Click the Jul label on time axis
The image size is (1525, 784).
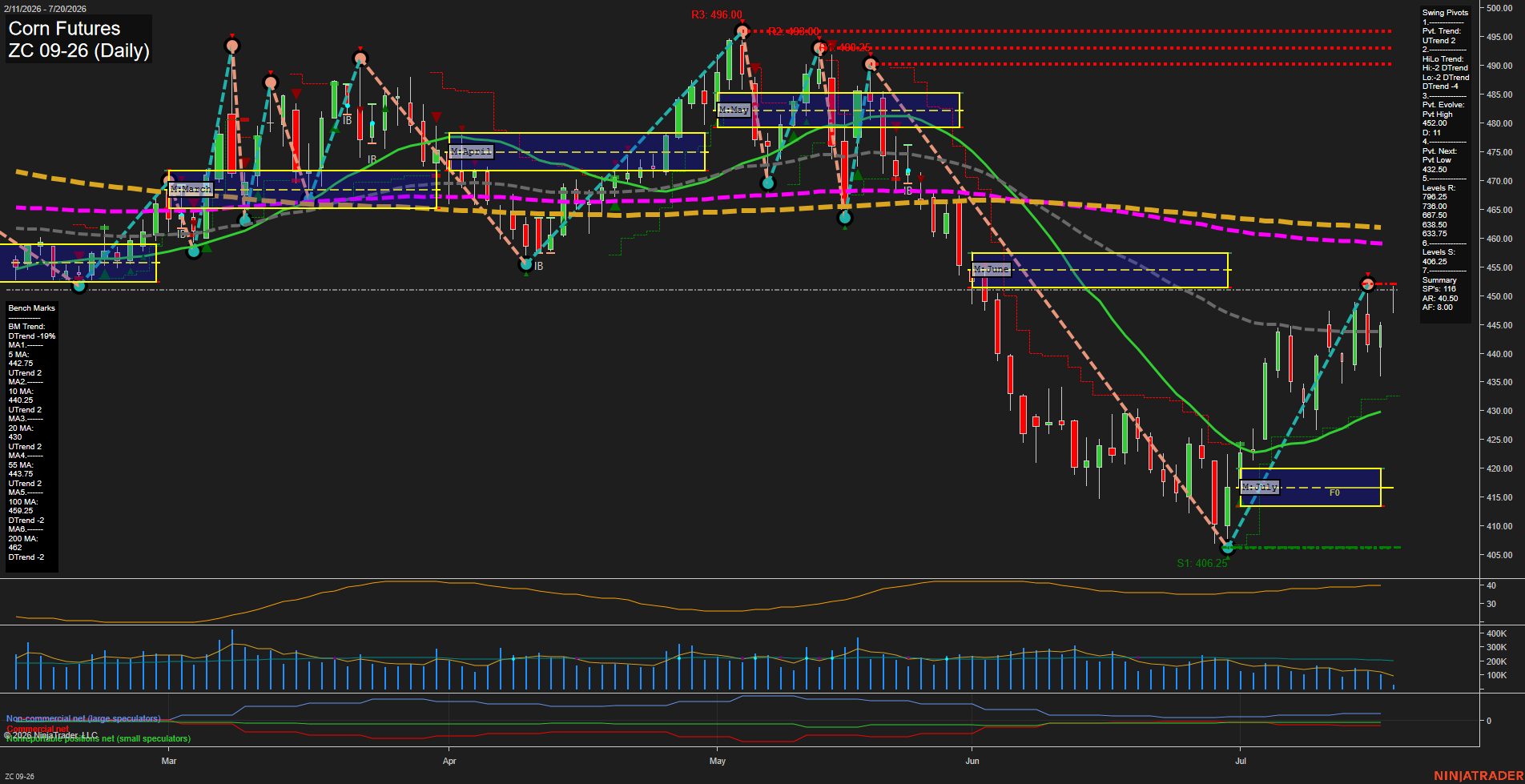[x=1241, y=761]
